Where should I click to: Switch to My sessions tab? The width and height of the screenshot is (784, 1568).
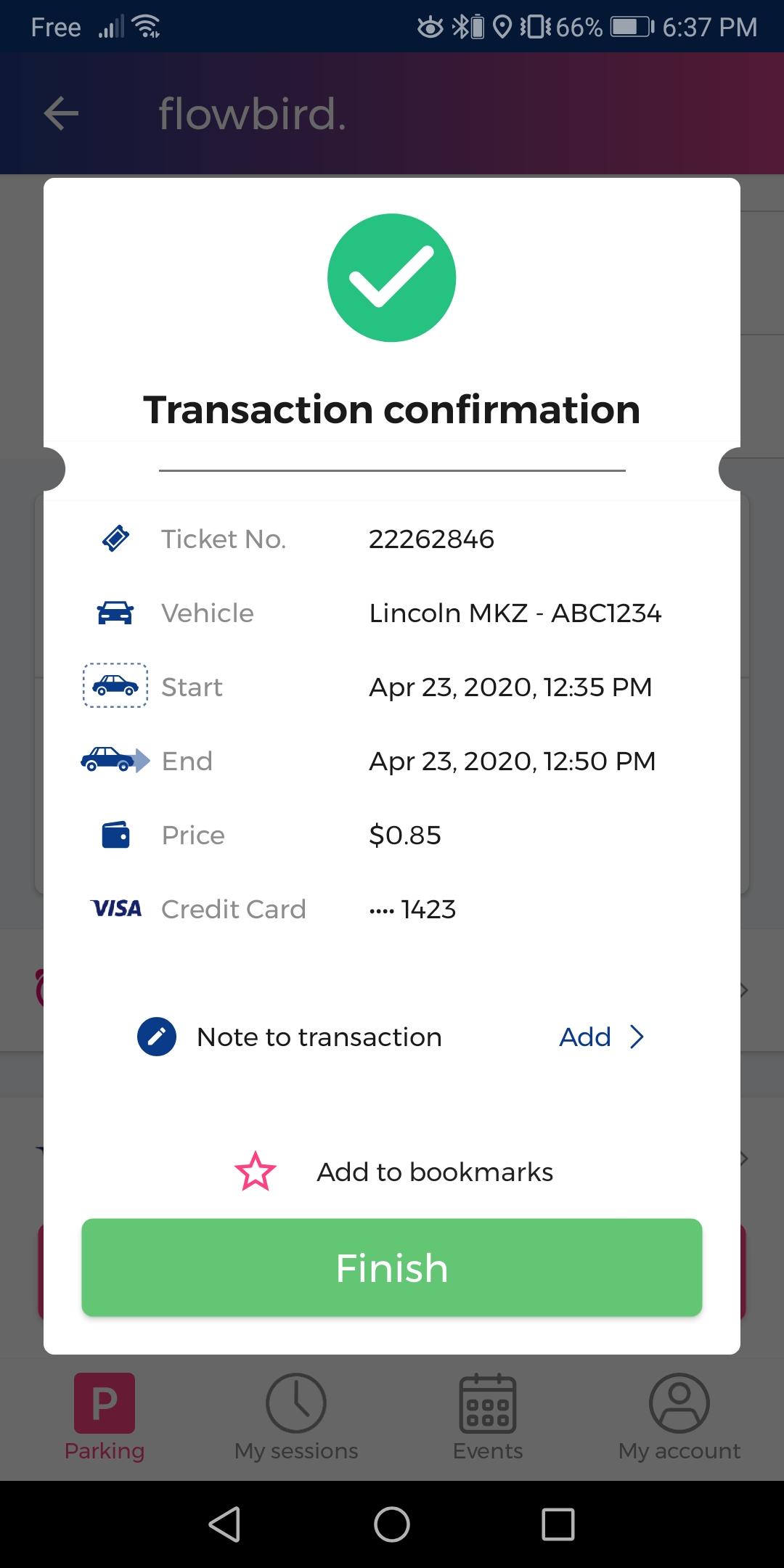click(296, 1417)
